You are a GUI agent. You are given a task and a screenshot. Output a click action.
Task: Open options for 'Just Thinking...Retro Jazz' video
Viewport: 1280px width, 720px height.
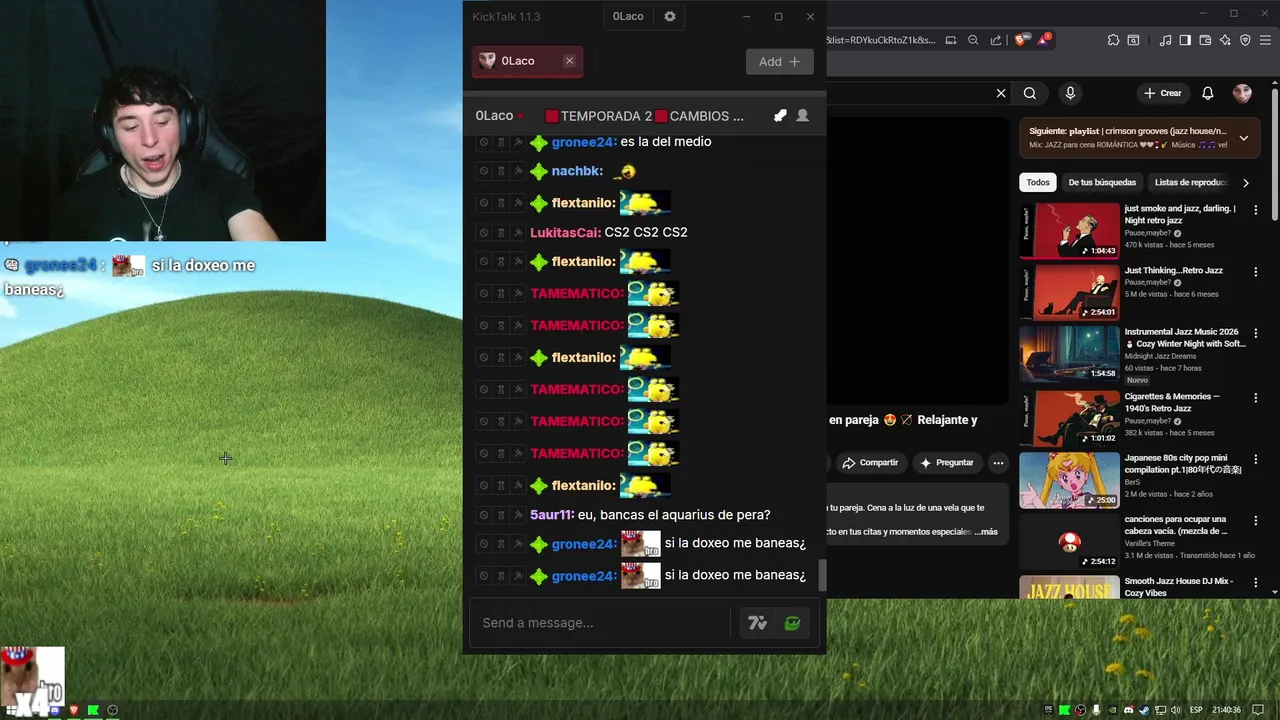click(1256, 272)
